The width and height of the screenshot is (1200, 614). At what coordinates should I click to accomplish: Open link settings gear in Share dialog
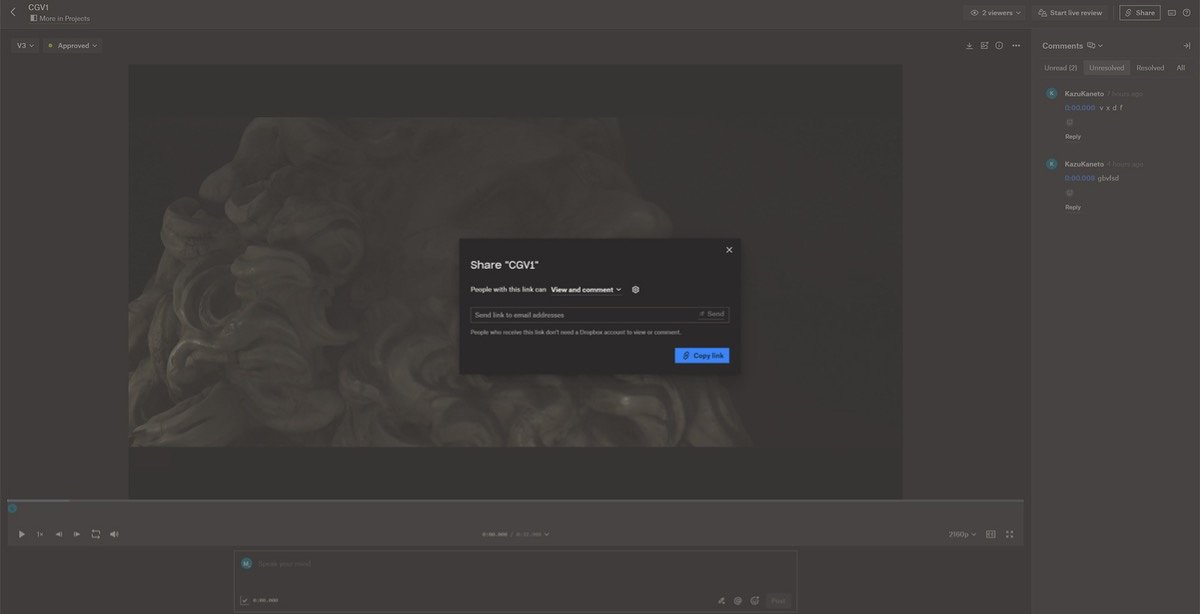635,290
